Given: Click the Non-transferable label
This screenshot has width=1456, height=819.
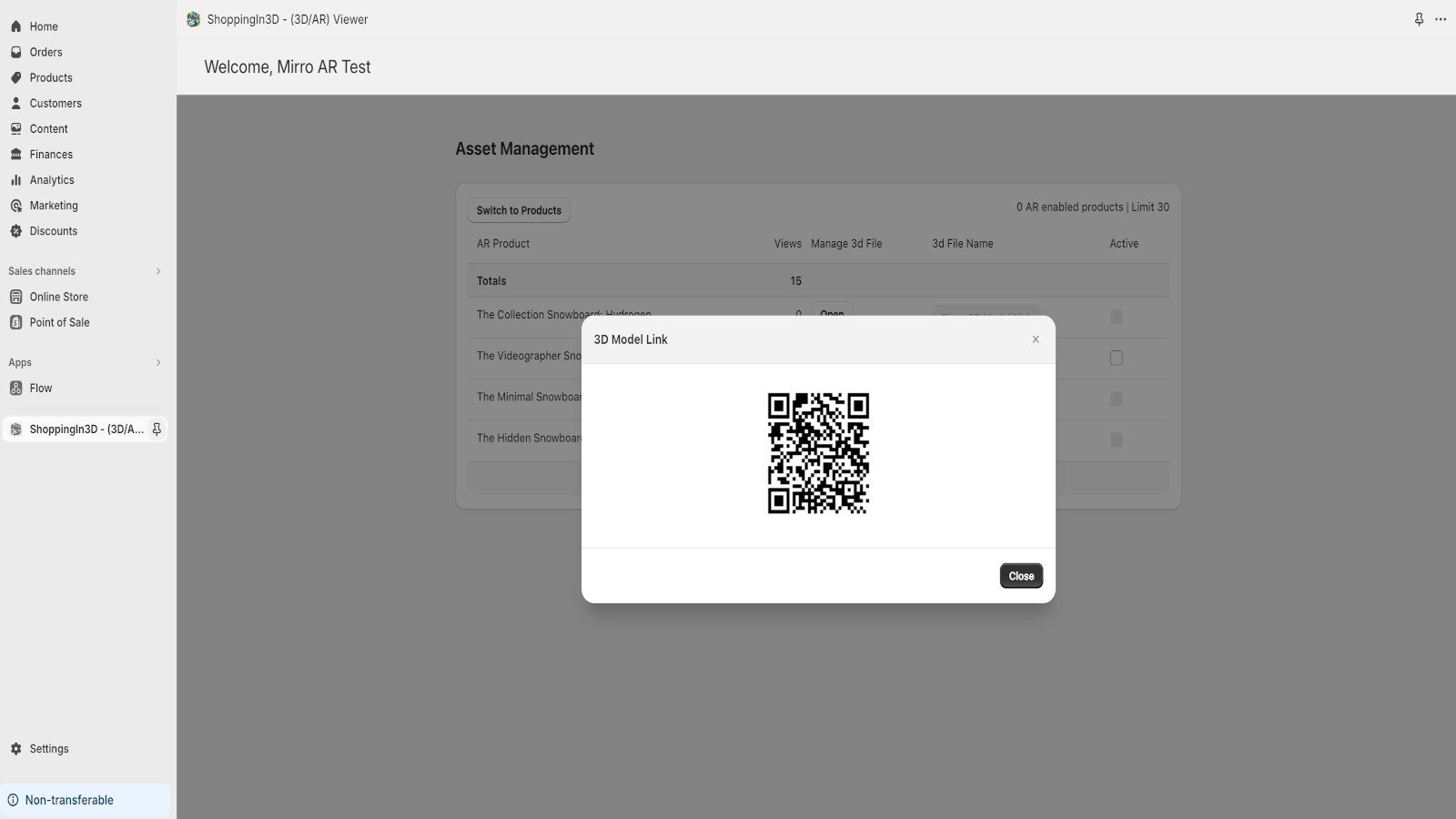Looking at the screenshot, I should [x=69, y=800].
